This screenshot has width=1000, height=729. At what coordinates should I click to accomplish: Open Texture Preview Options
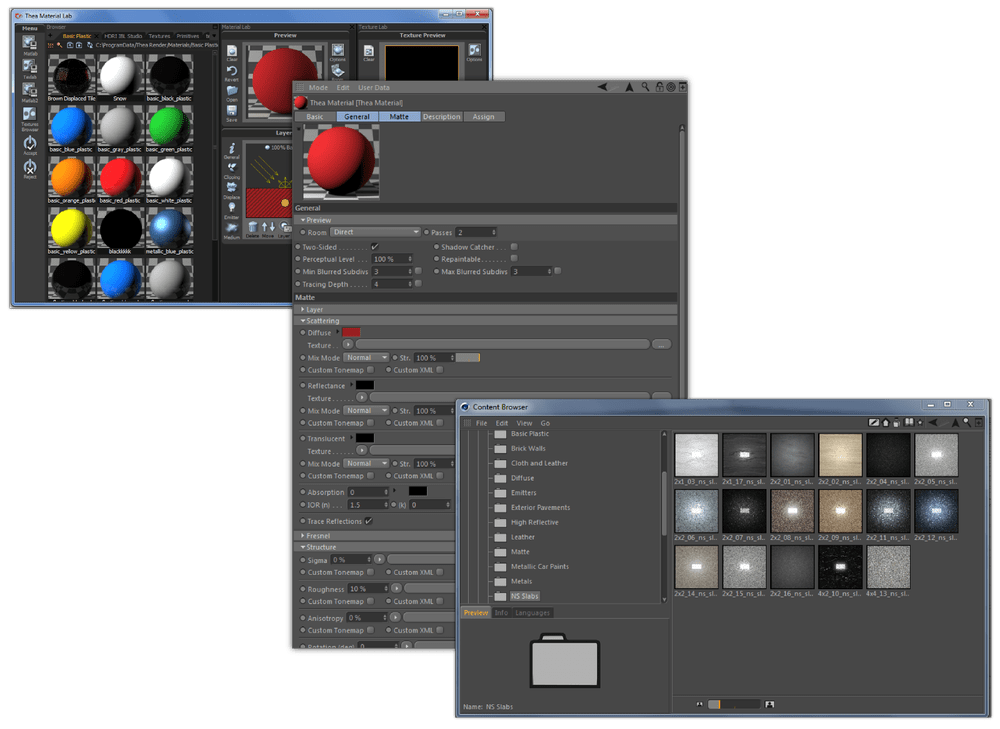pos(474,50)
